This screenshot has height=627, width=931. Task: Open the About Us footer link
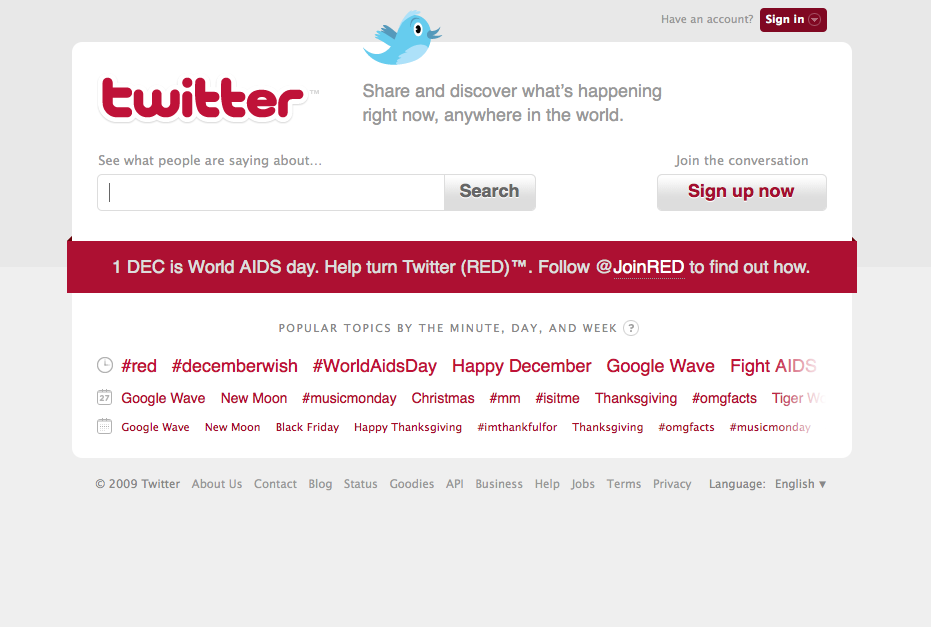217,484
